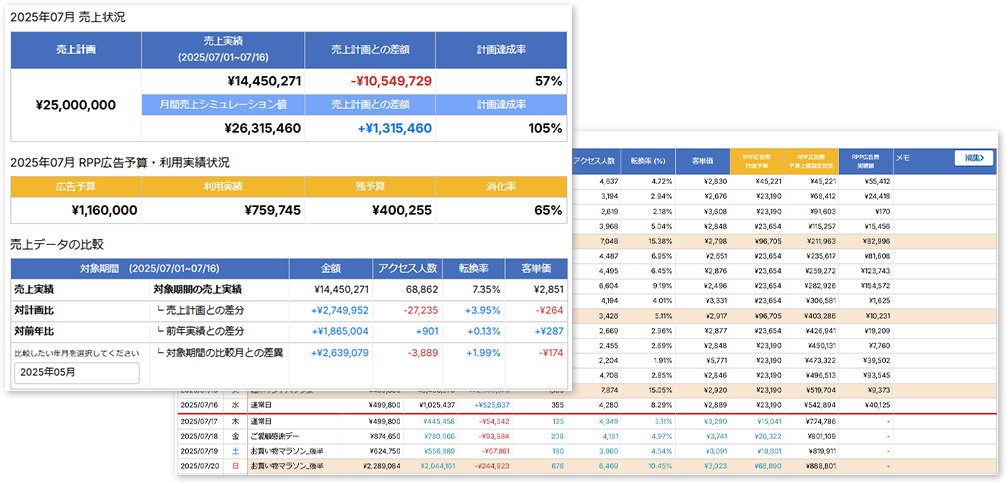Screen dimensions: 1007x484
Task: Select the 2025/07/20 date row
Action: click(198, 466)
